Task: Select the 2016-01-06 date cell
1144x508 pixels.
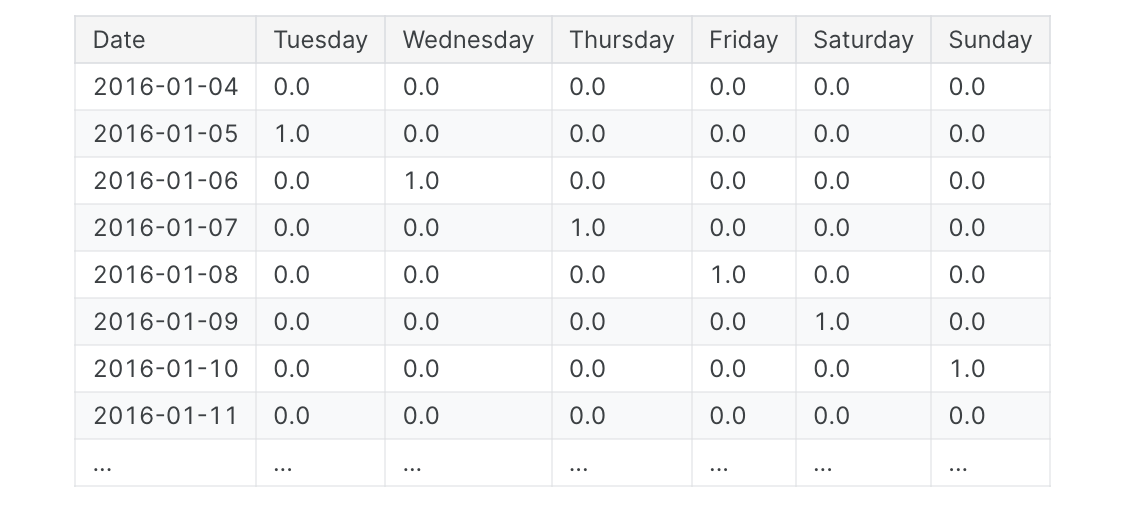Action: pyautogui.click(x=166, y=181)
